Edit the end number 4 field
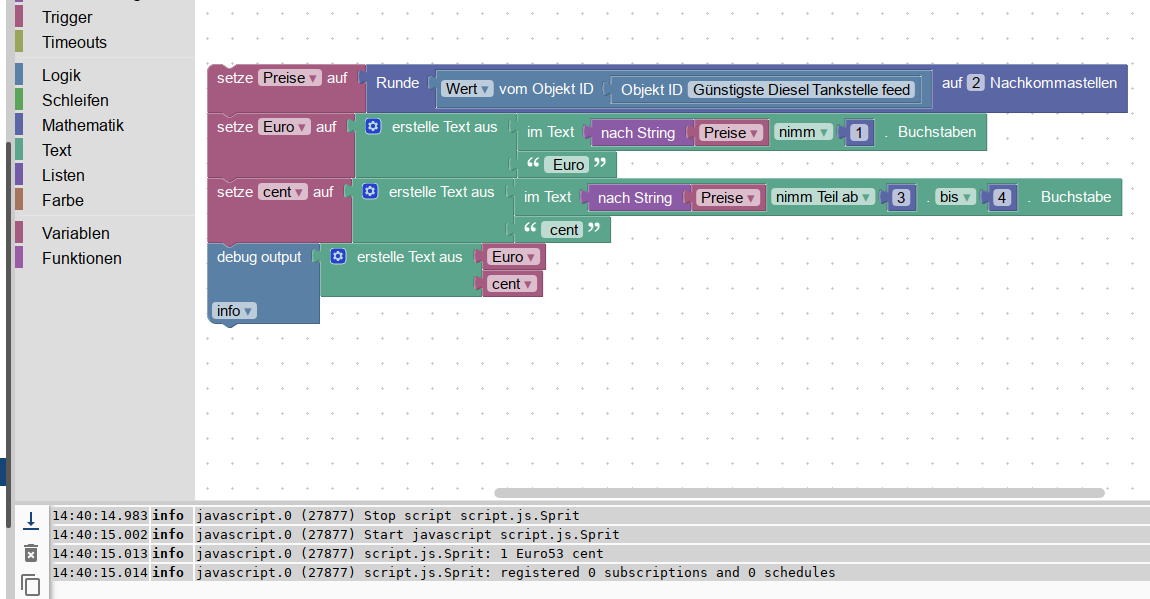Viewport: 1150px width, 599px height. click(1002, 197)
